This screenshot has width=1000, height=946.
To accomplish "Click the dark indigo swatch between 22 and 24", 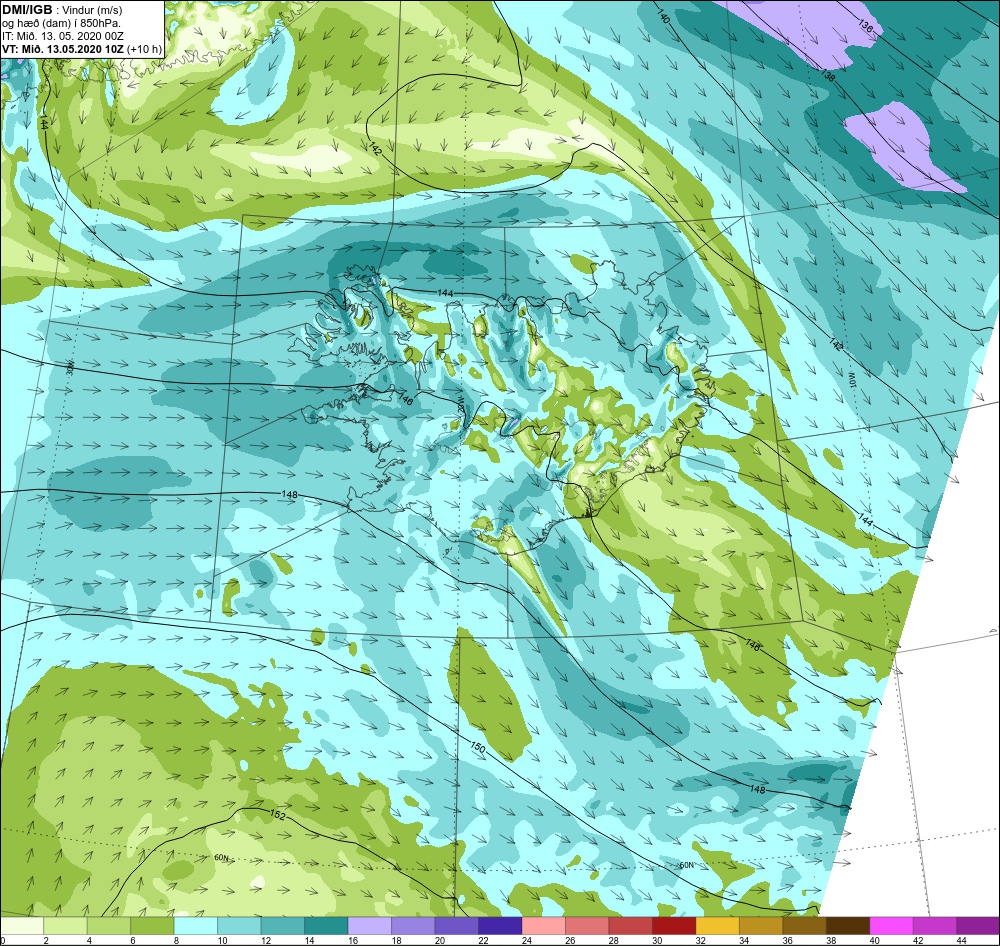I will (499, 926).
